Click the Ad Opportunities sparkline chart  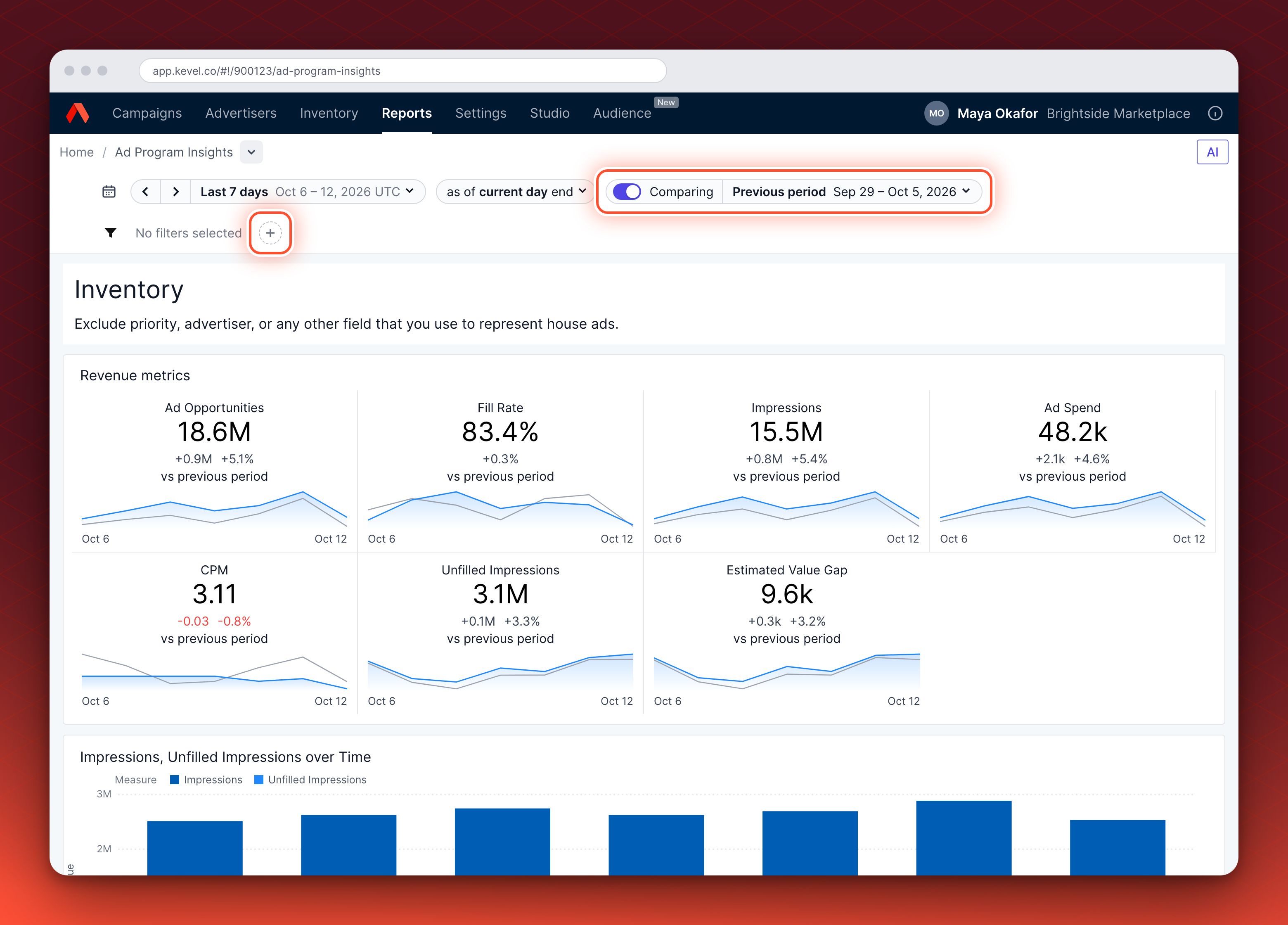[x=214, y=508]
